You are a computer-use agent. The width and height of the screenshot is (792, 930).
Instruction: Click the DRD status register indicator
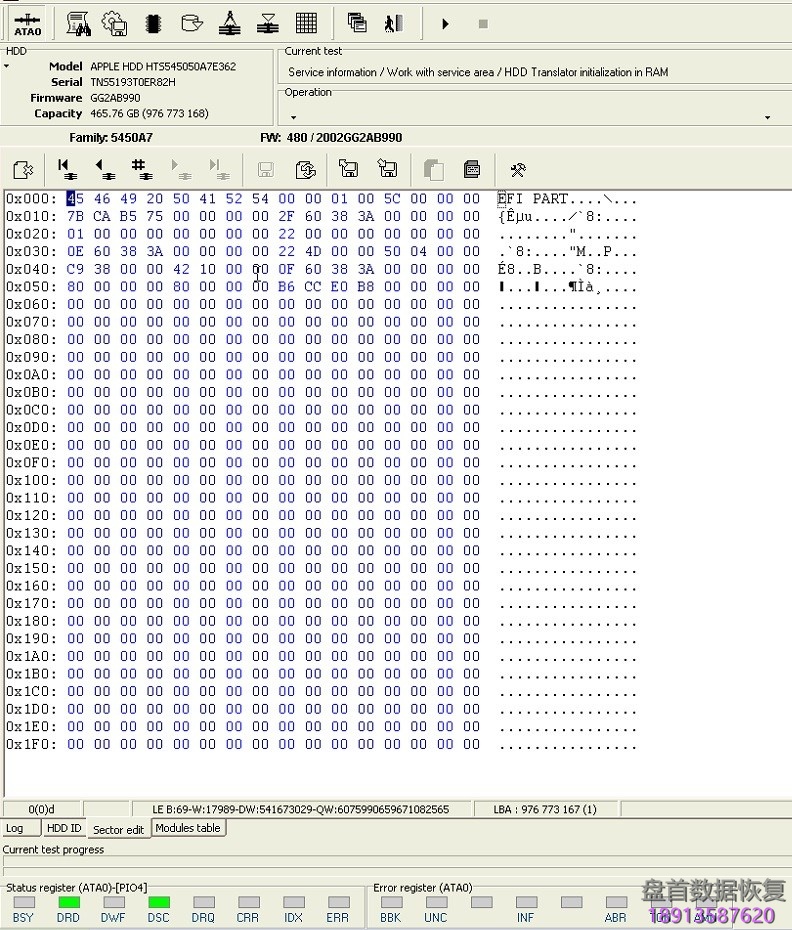pyautogui.click(x=68, y=902)
